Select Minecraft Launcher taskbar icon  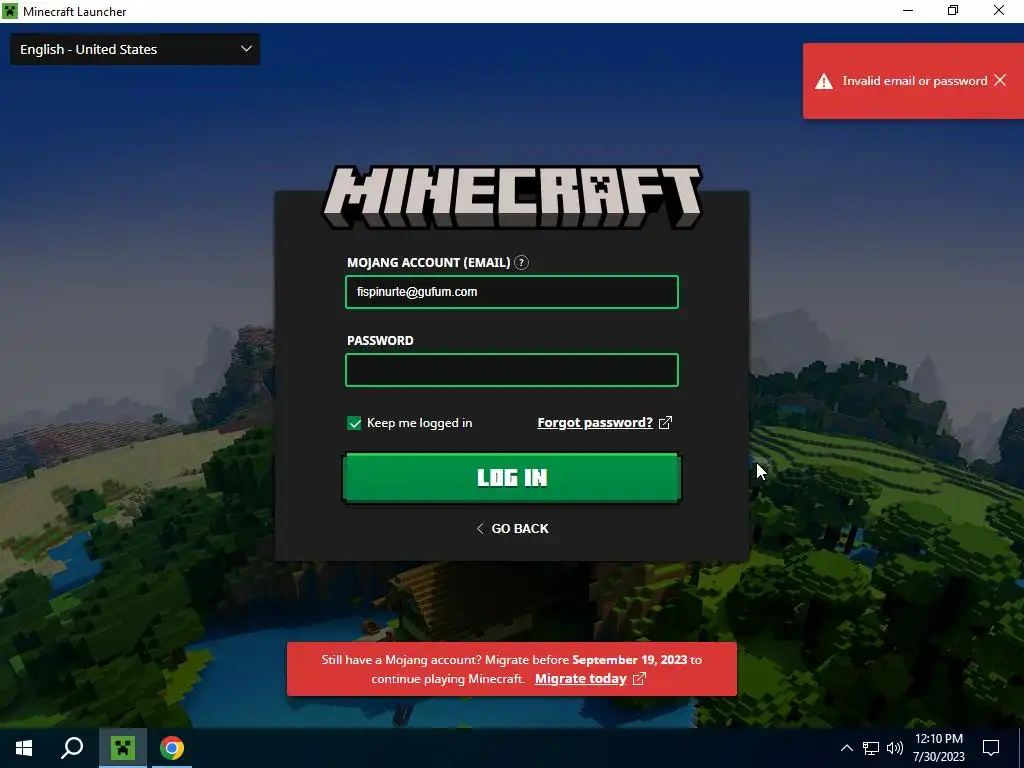point(123,748)
